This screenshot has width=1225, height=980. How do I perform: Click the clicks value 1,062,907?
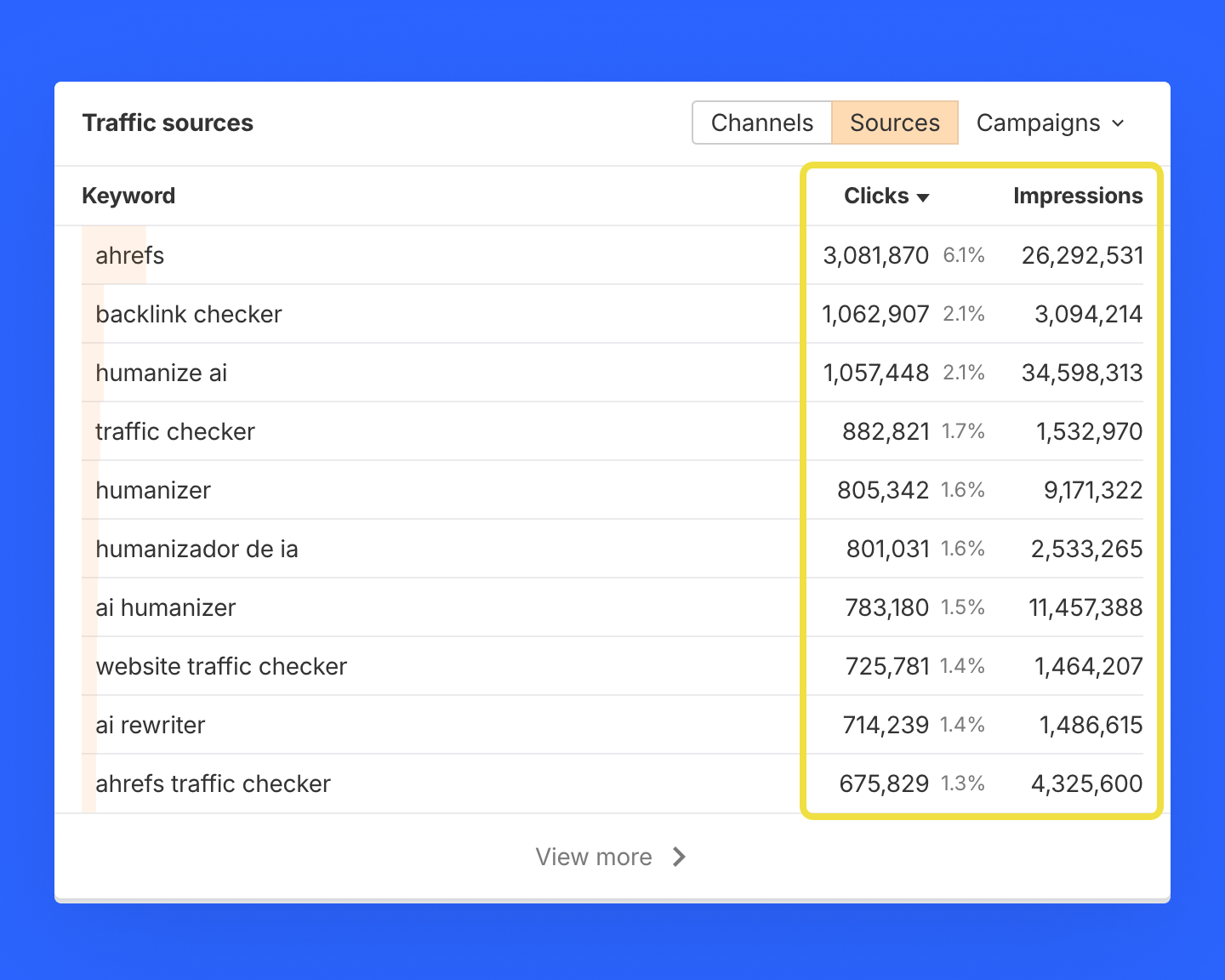[875, 314]
